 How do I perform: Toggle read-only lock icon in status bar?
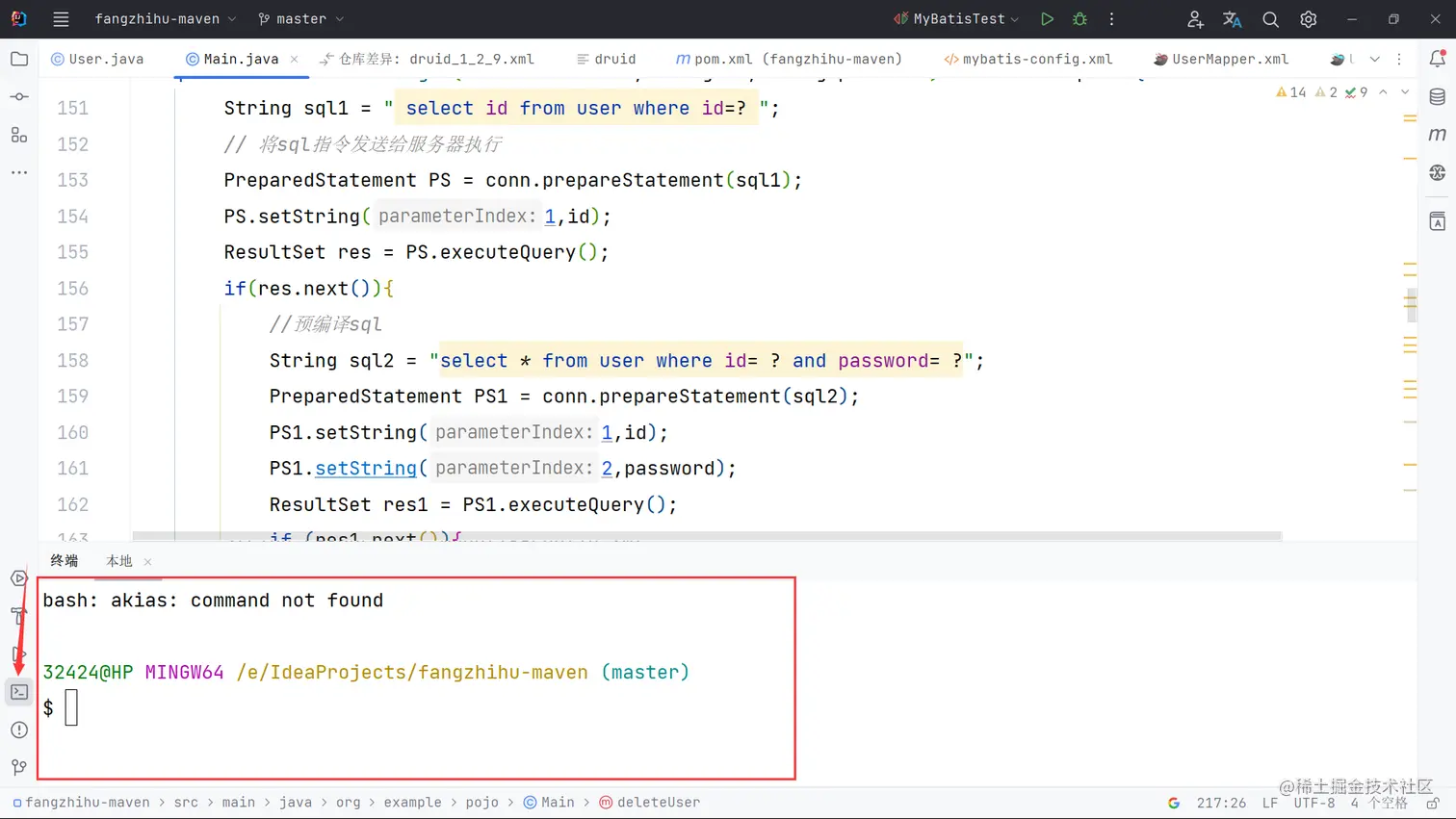point(1432,803)
